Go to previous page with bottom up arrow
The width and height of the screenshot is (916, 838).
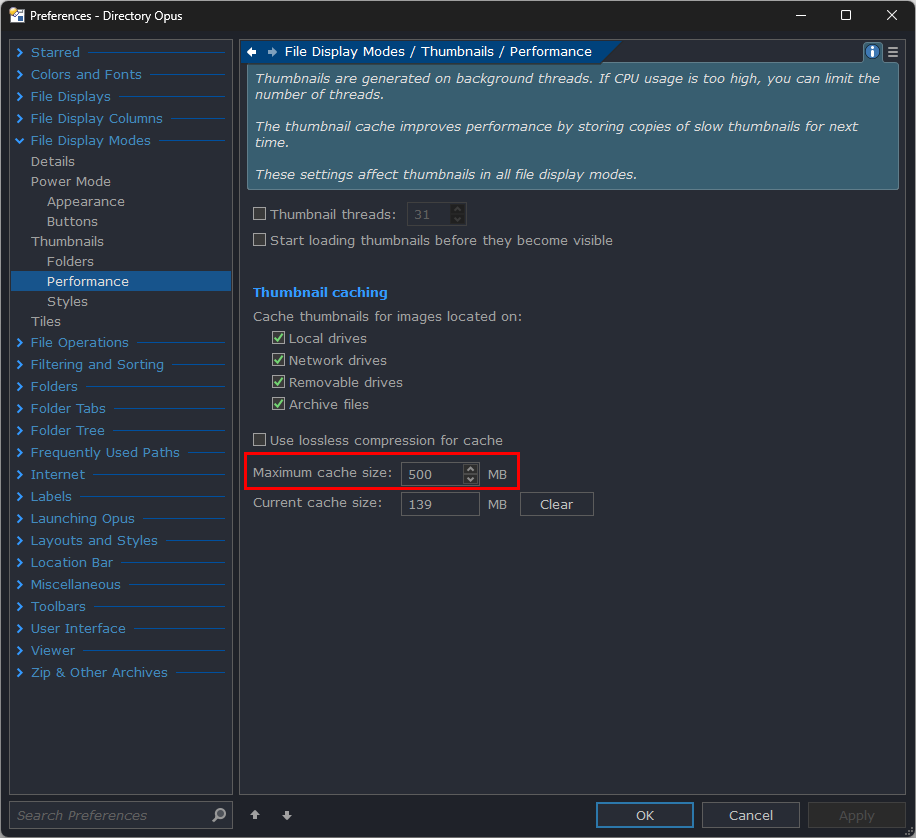(255, 815)
